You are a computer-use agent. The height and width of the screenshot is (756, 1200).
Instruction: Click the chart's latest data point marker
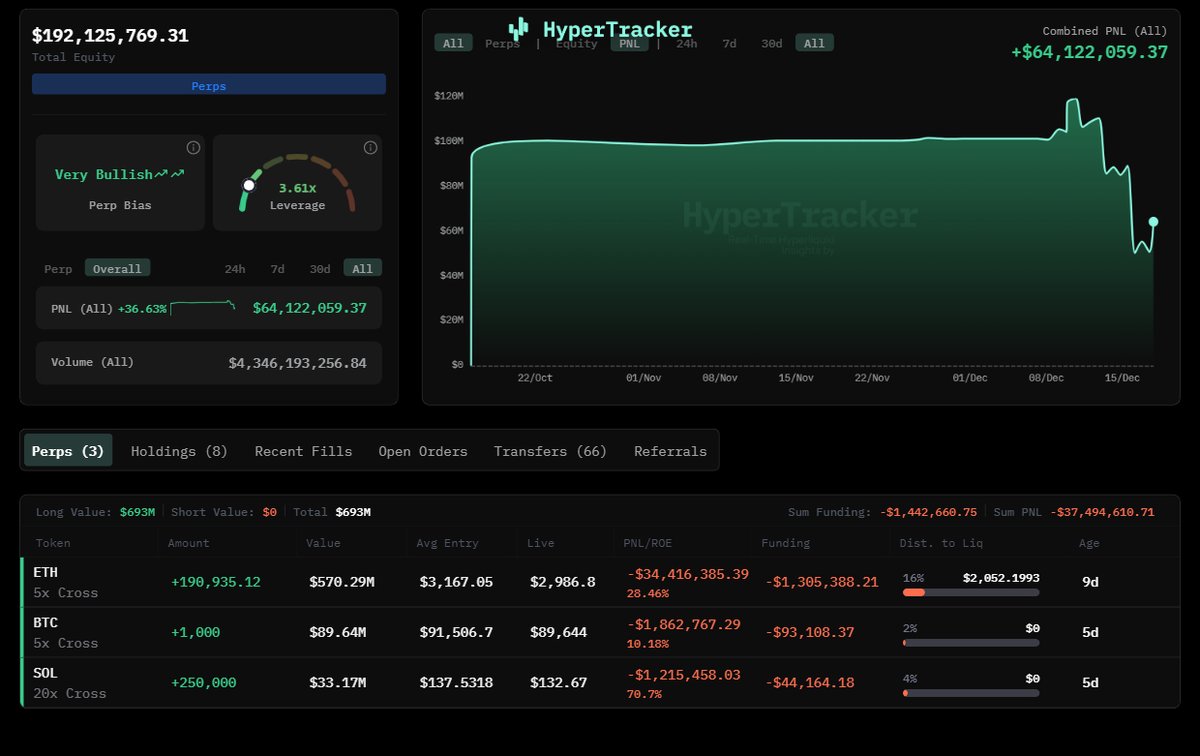tap(1153, 222)
